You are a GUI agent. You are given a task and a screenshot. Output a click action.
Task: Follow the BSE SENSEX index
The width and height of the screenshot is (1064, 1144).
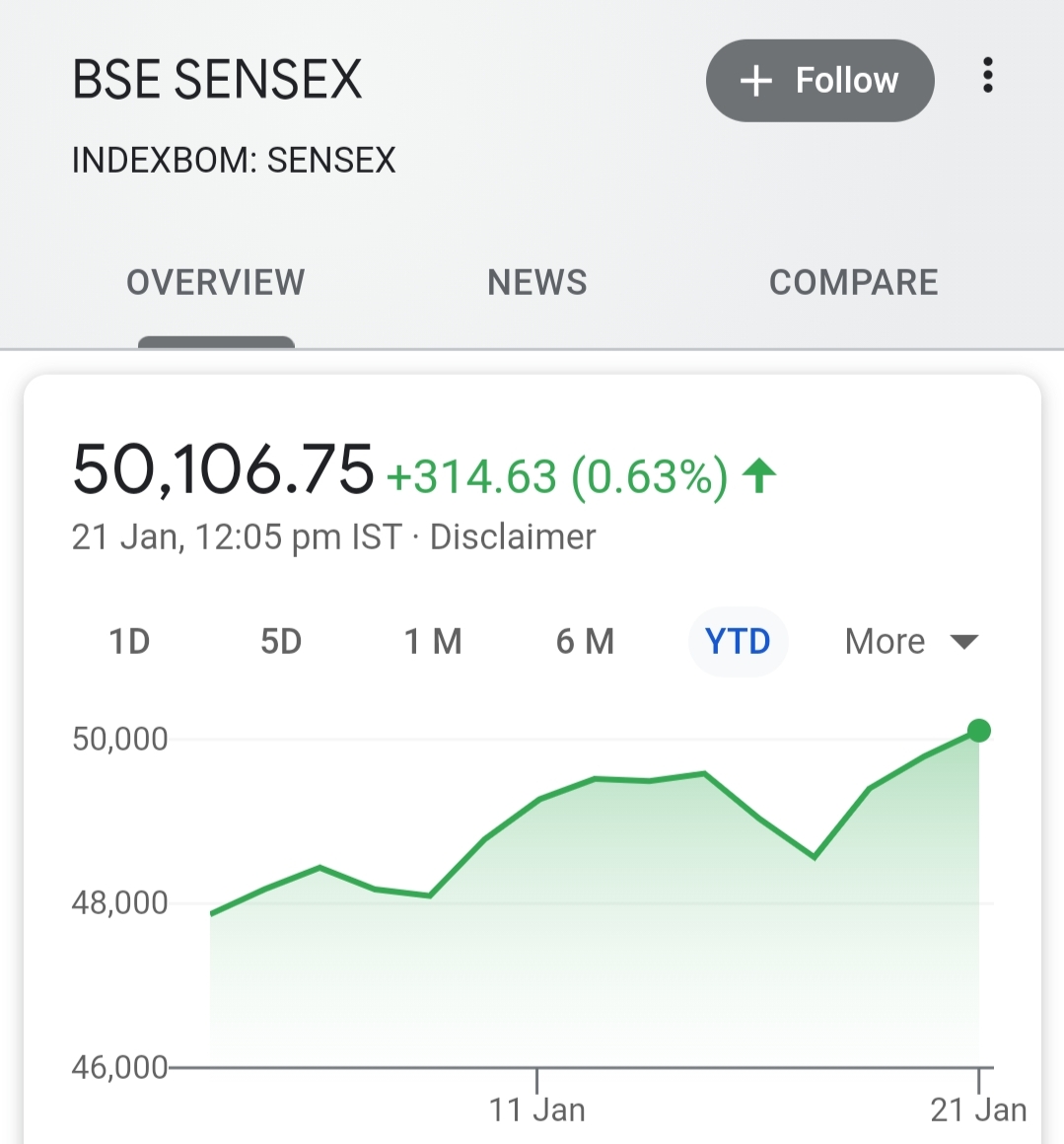[819, 80]
